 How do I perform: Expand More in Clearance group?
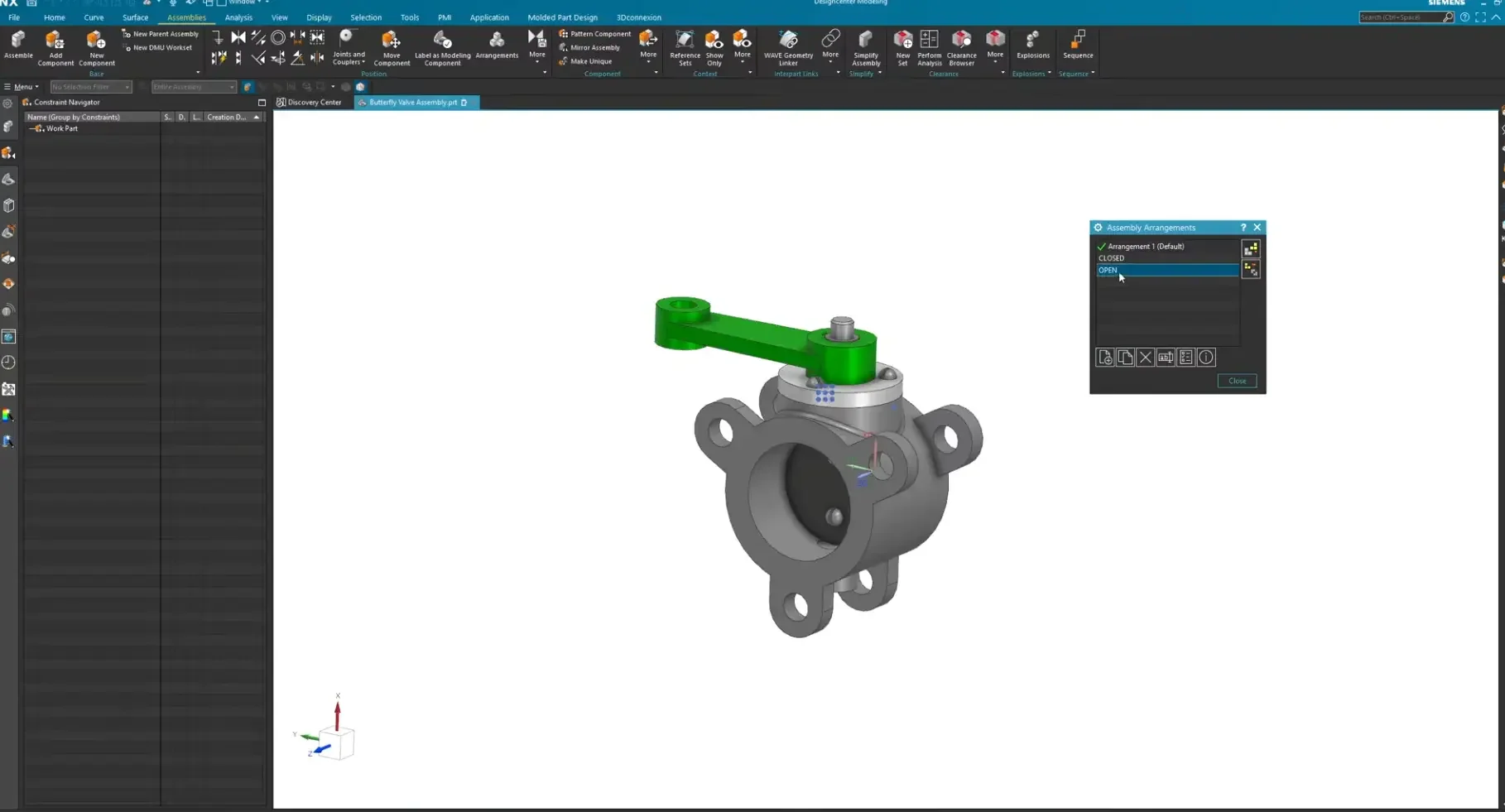pyautogui.click(x=995, y=46)
